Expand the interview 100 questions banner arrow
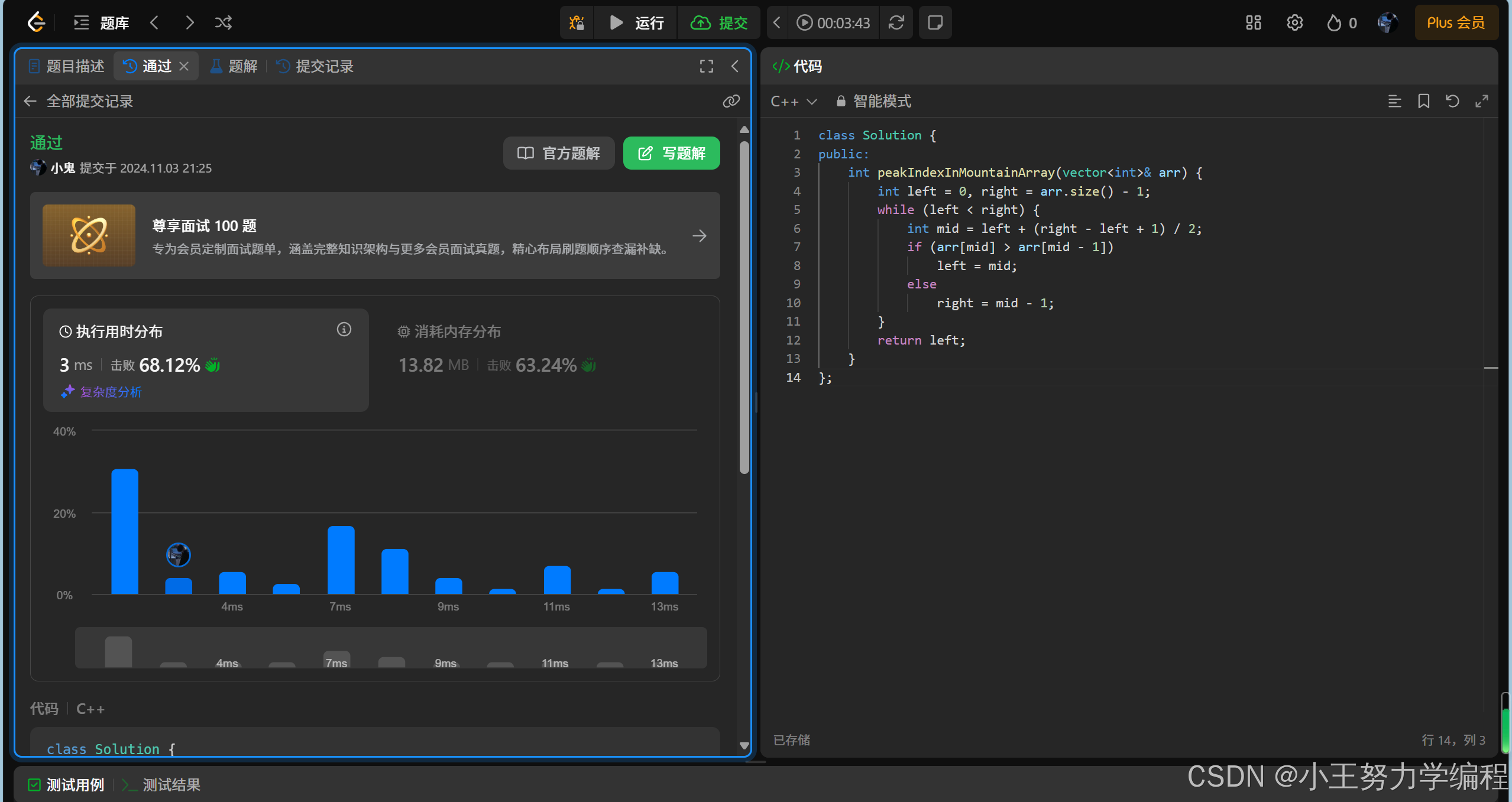The width and height of the screenshot is (1512, 802). point(699,236)
